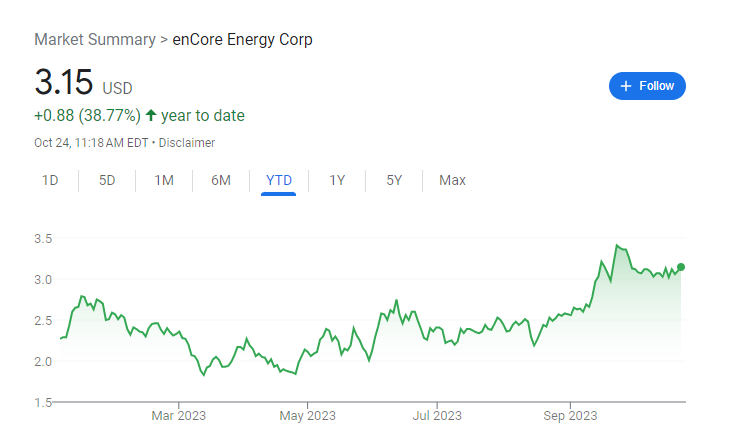This screenshot has height=436, width=736.
Task: Click the Mar 2023 axis marker
Action: [x=178, y=415]
